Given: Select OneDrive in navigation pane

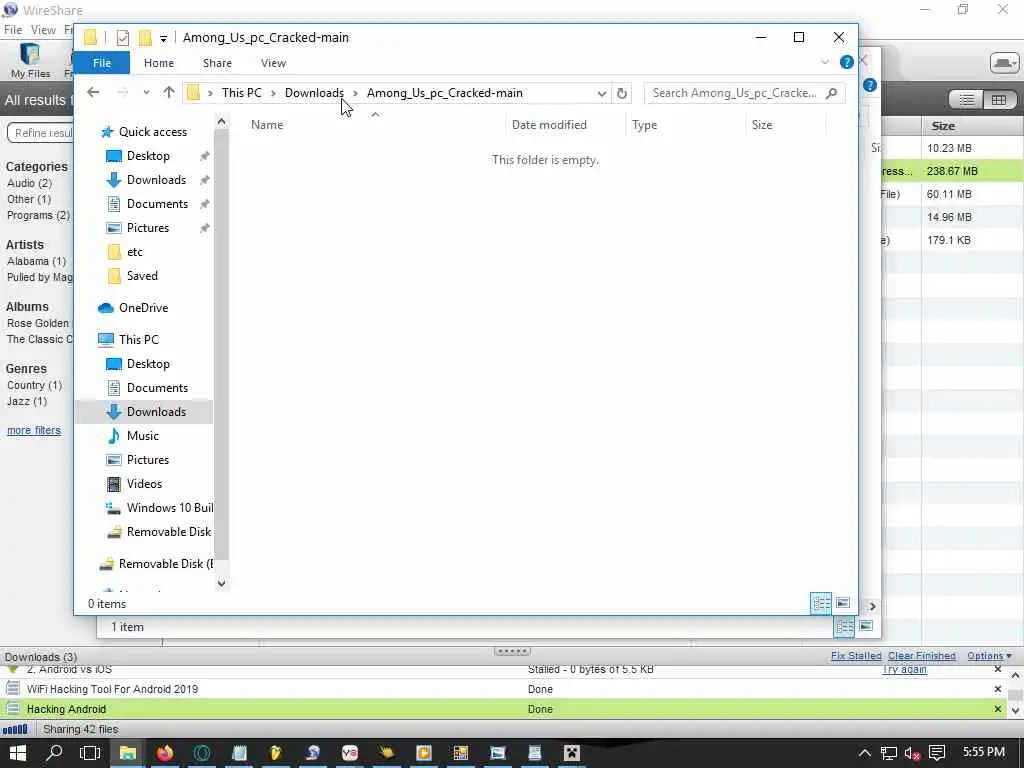Looking at the screenshot, I should (x=143, y=308).
